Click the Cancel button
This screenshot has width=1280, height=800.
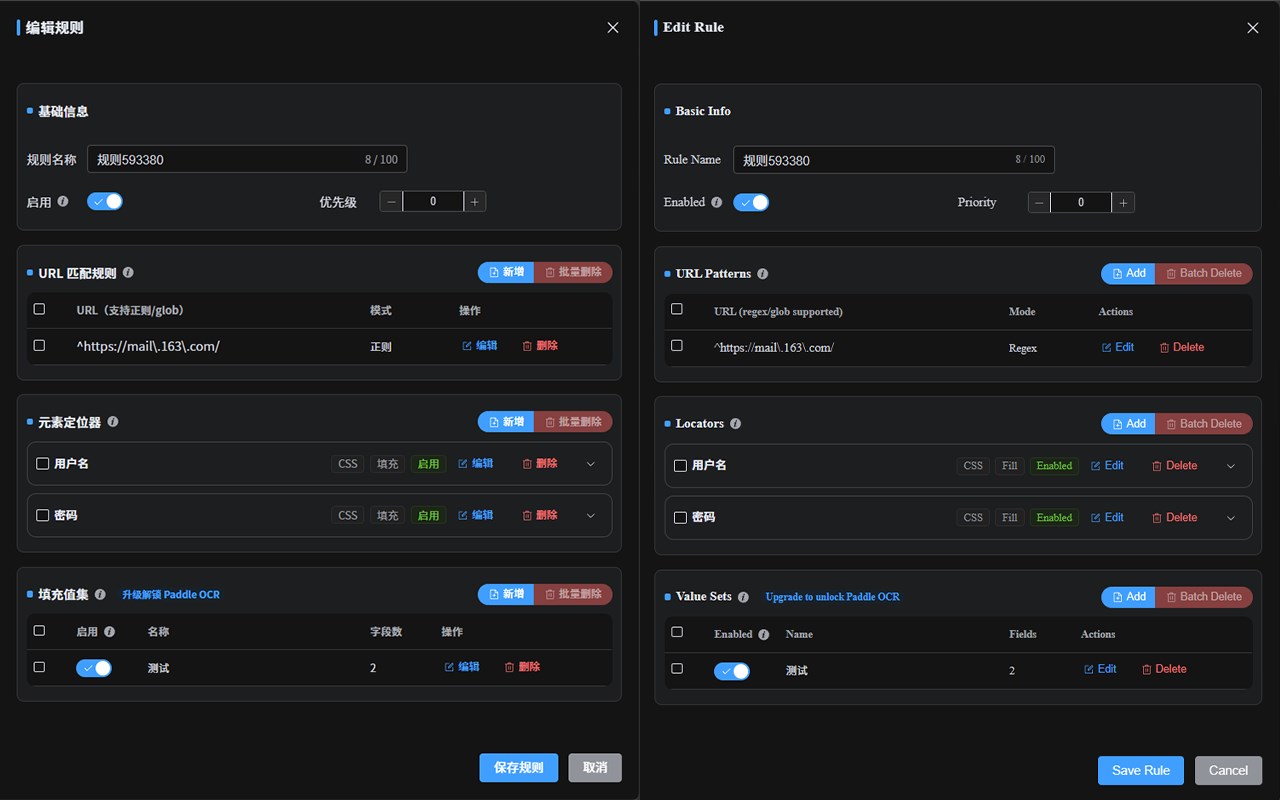pyautogui.click(x=1228, y=770)
